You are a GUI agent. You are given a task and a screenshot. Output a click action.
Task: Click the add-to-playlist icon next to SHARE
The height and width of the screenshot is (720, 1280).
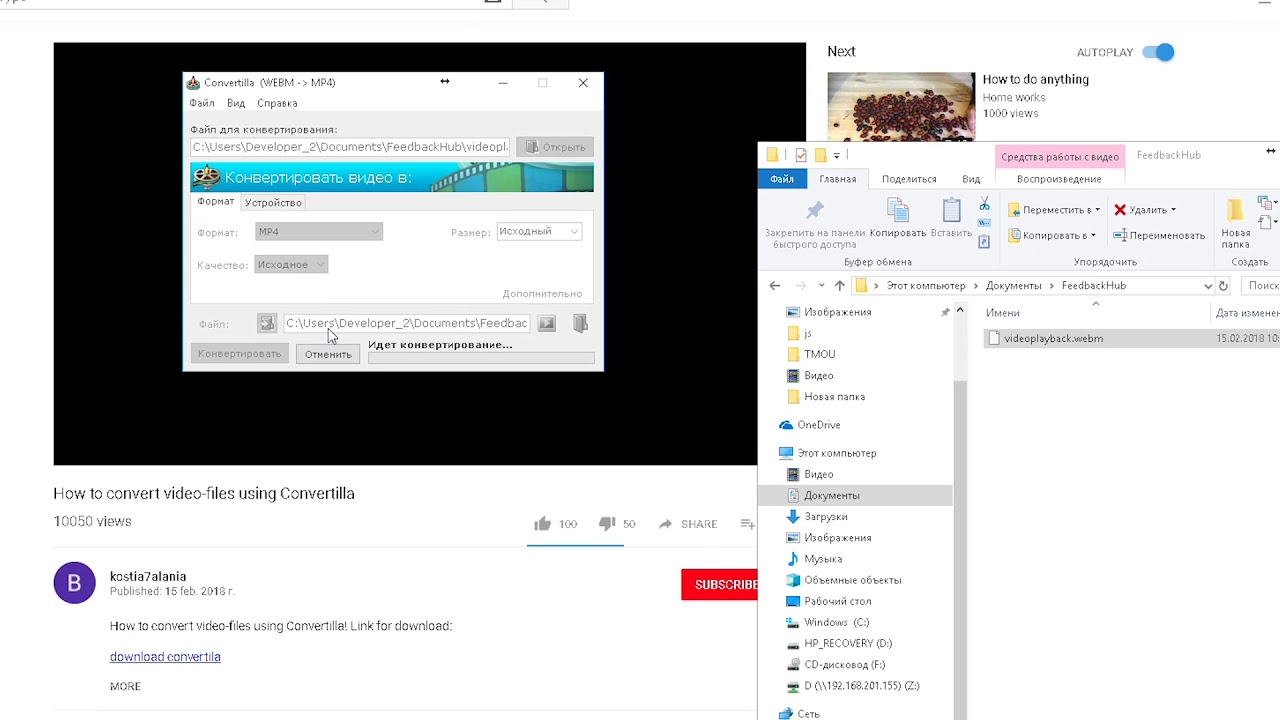747,524
